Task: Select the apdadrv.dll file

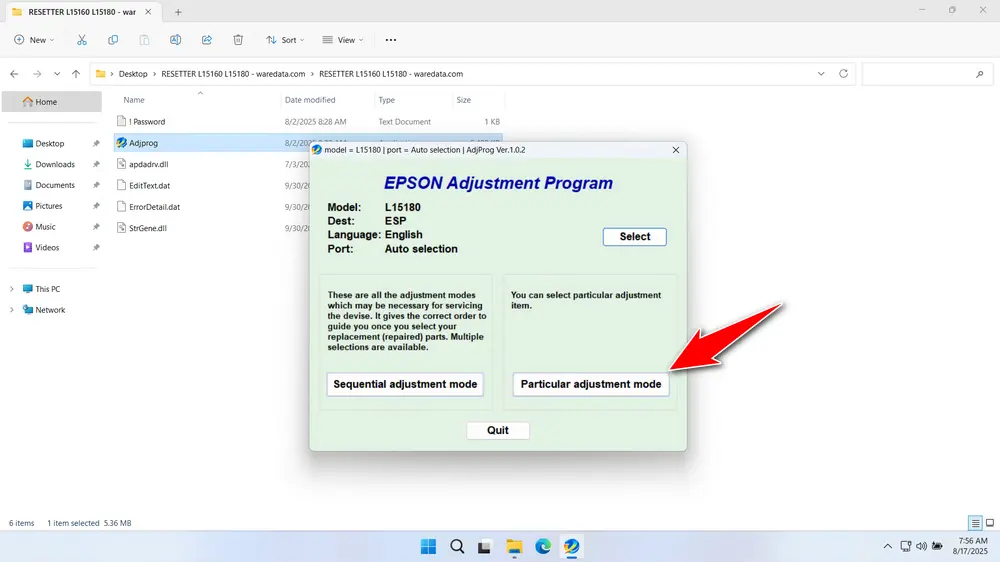Action: (x=148, y=165)
